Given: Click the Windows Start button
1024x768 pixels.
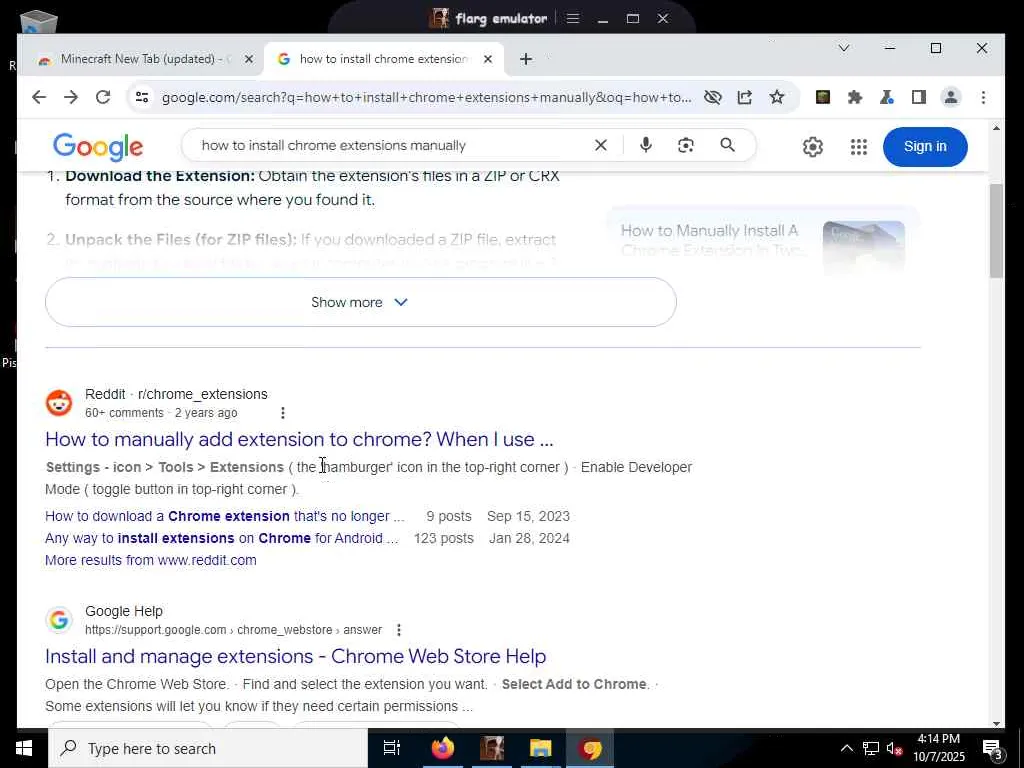Looking at the screenshot, I should [24, 748].
